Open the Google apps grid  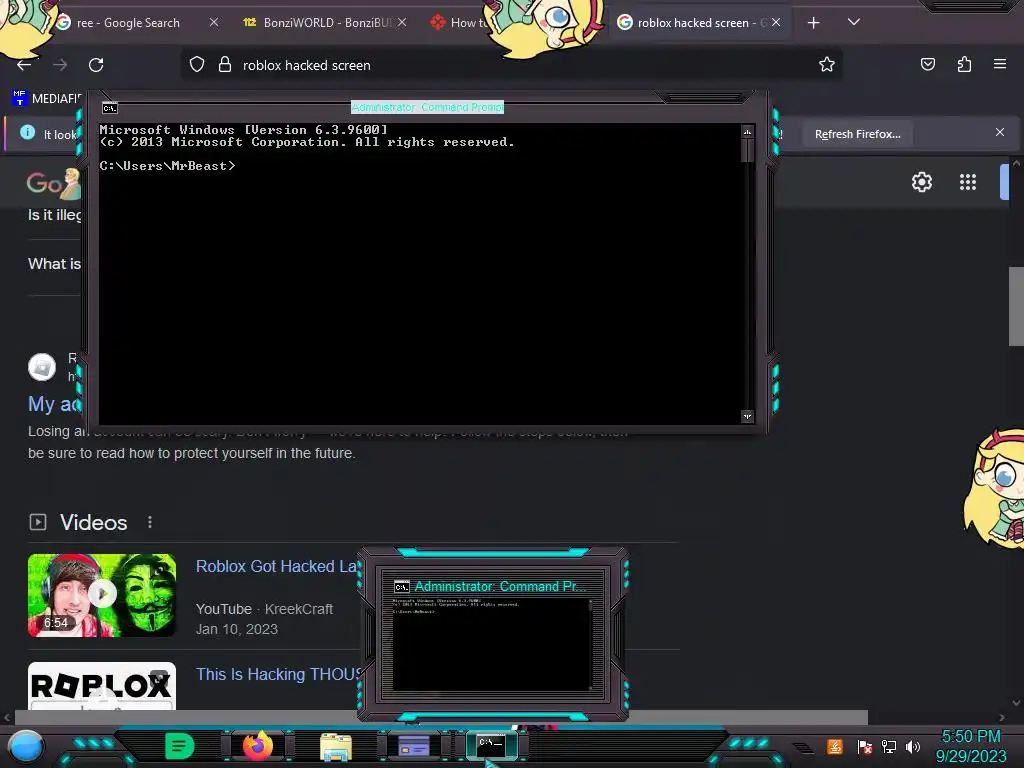(968, 182)
